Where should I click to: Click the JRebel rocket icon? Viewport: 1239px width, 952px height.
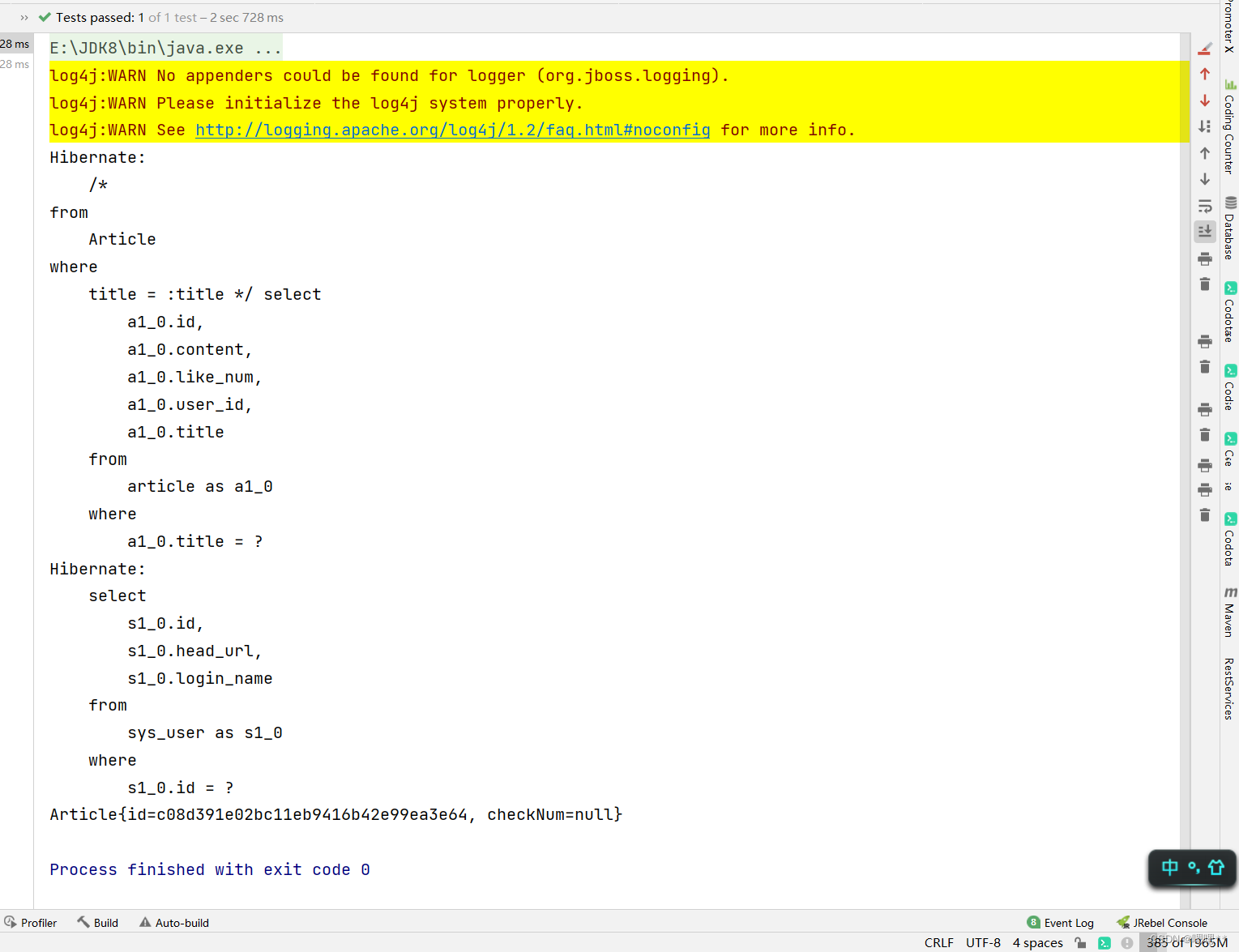pyautogui.click(x=1123, y=922)
